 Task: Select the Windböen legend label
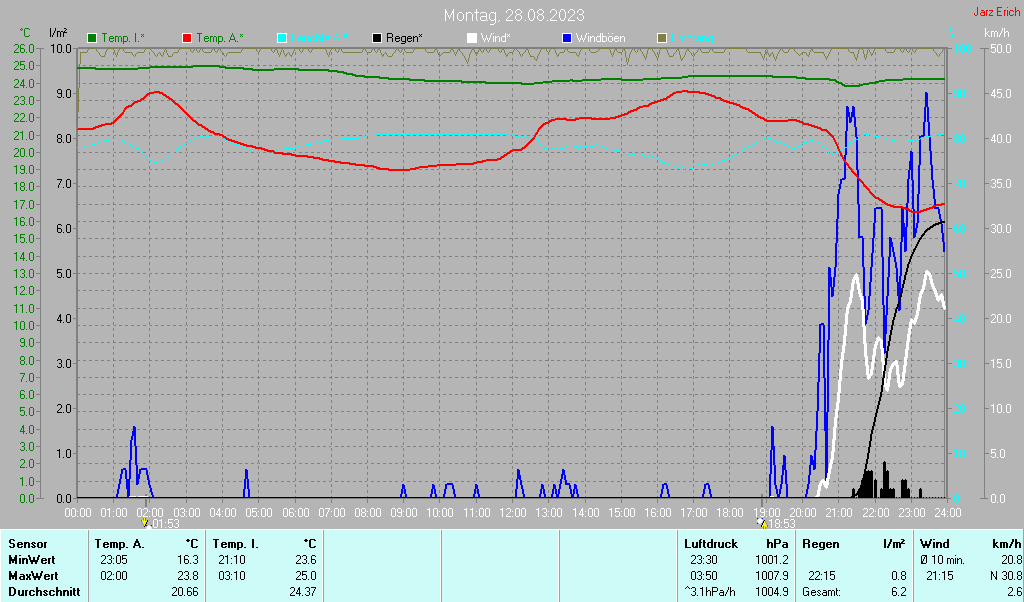click(x=601, y=38)
